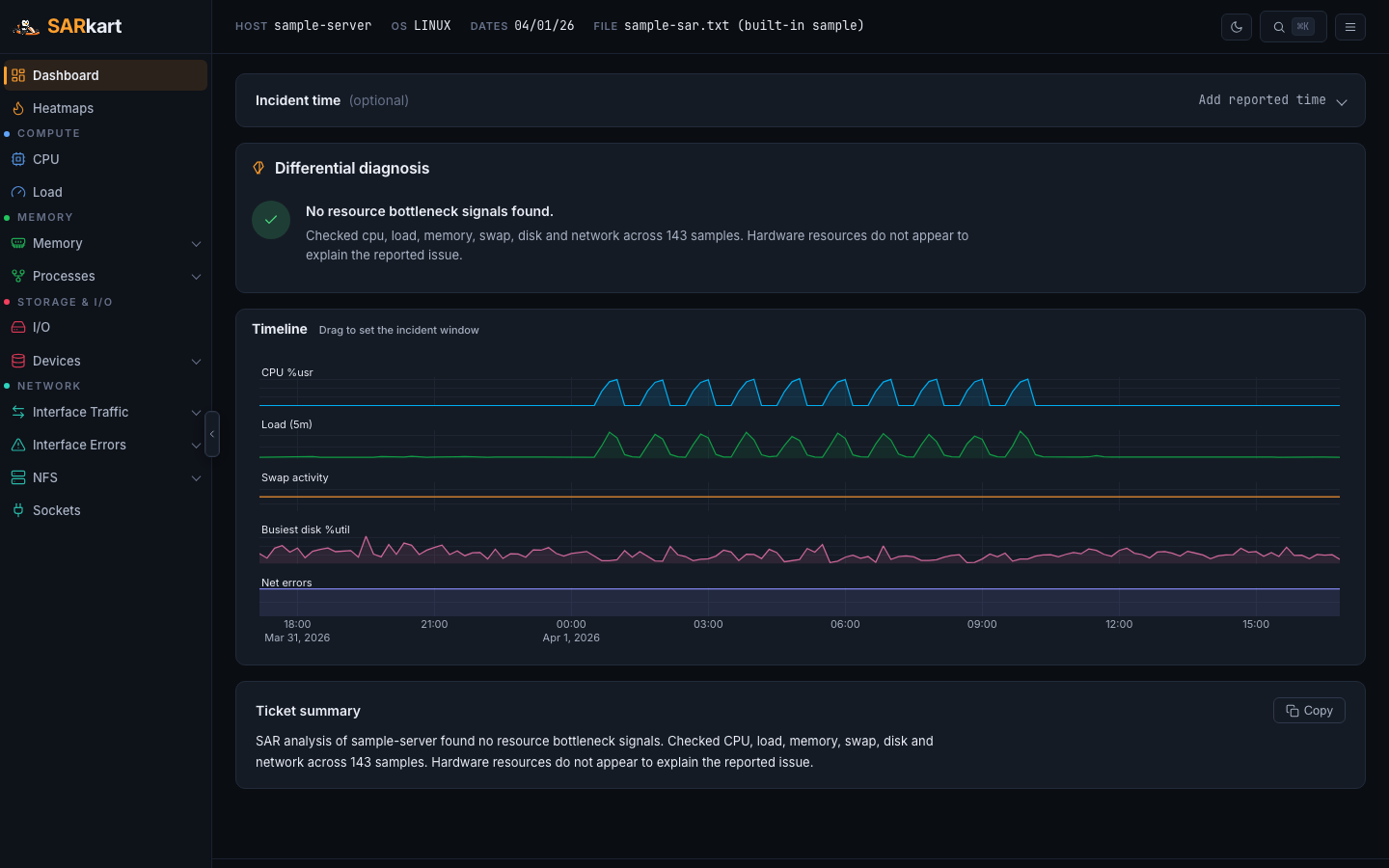The width and height of the screenshot is (1389, 868).
Task: Click the 18:00 Mar 31, 2026 axis label
Action: coord(297,631)
